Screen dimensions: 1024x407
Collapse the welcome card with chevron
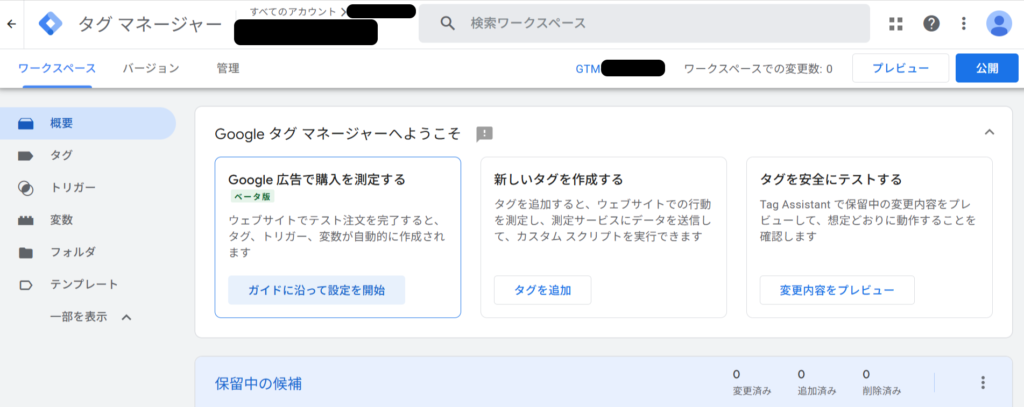pos(989,132)
